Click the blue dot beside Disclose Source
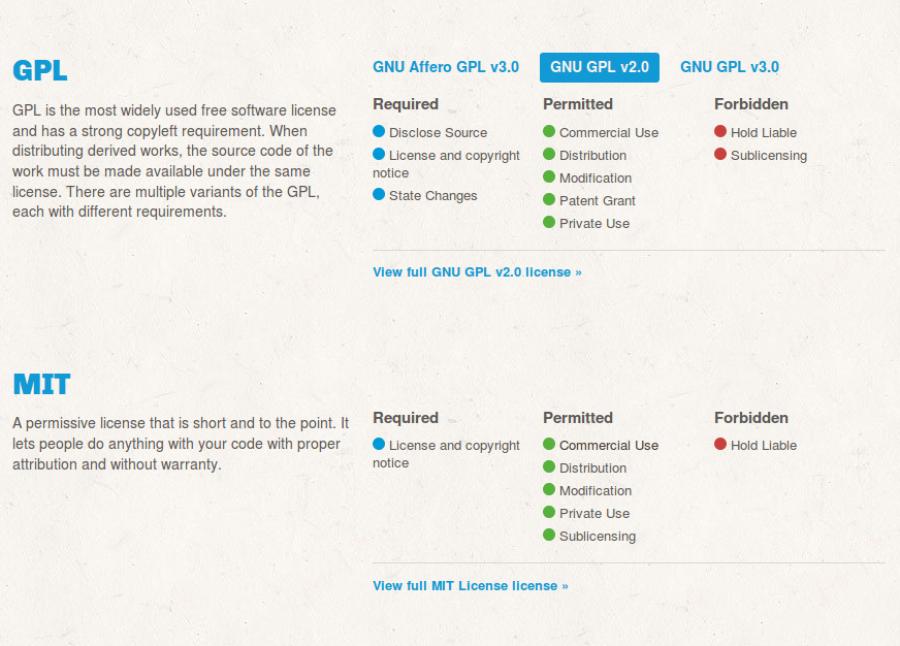900x646 pixels. click(x=379, y=131)
